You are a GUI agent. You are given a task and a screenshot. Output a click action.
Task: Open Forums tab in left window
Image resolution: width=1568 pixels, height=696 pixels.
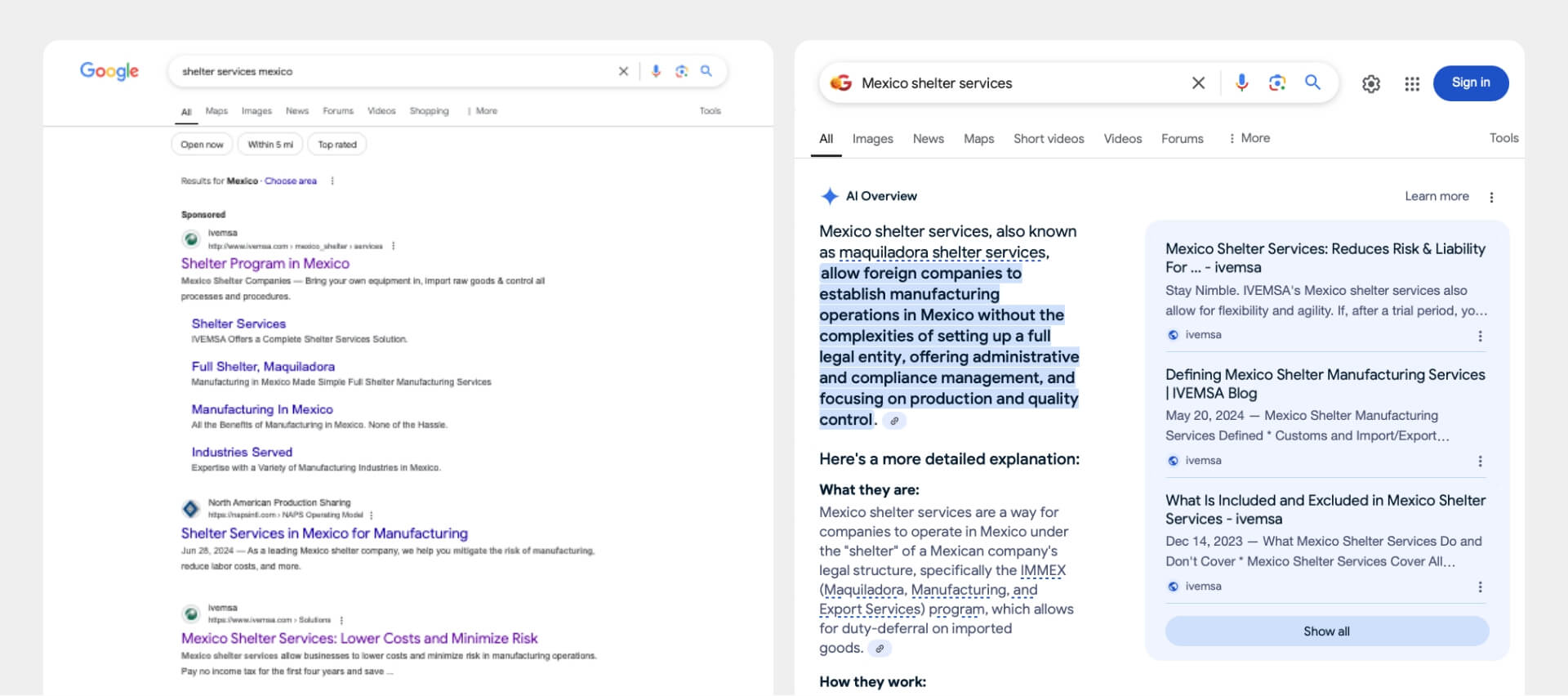(x=338, y=110)
